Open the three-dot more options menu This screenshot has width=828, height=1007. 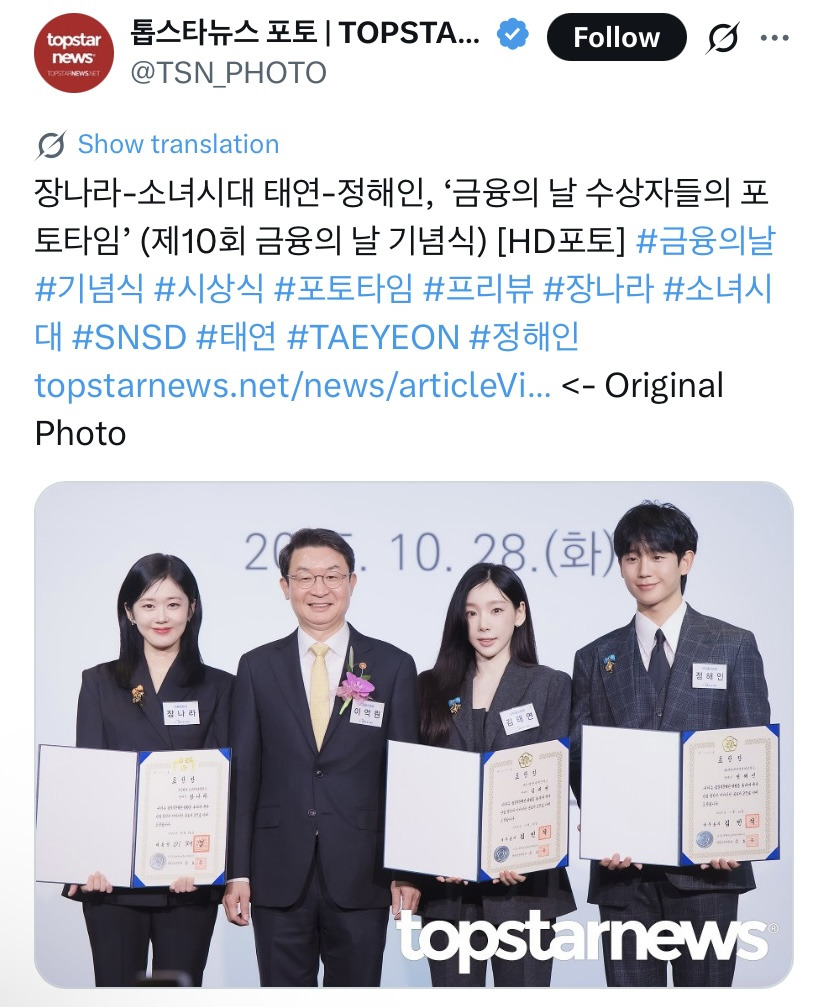click(774, 38)
